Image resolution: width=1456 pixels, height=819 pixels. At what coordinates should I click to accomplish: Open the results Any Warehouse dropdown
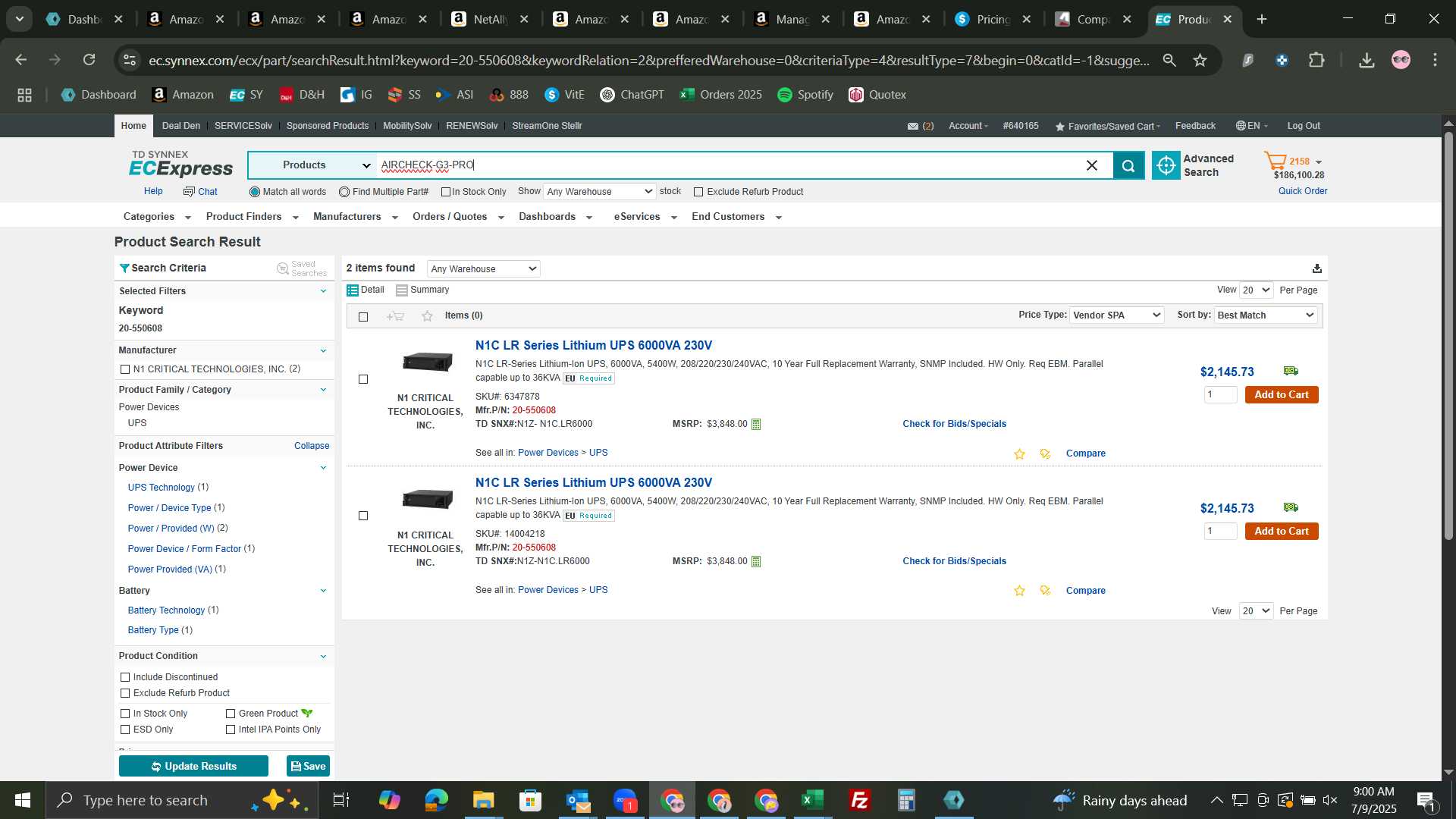point(483,269)
